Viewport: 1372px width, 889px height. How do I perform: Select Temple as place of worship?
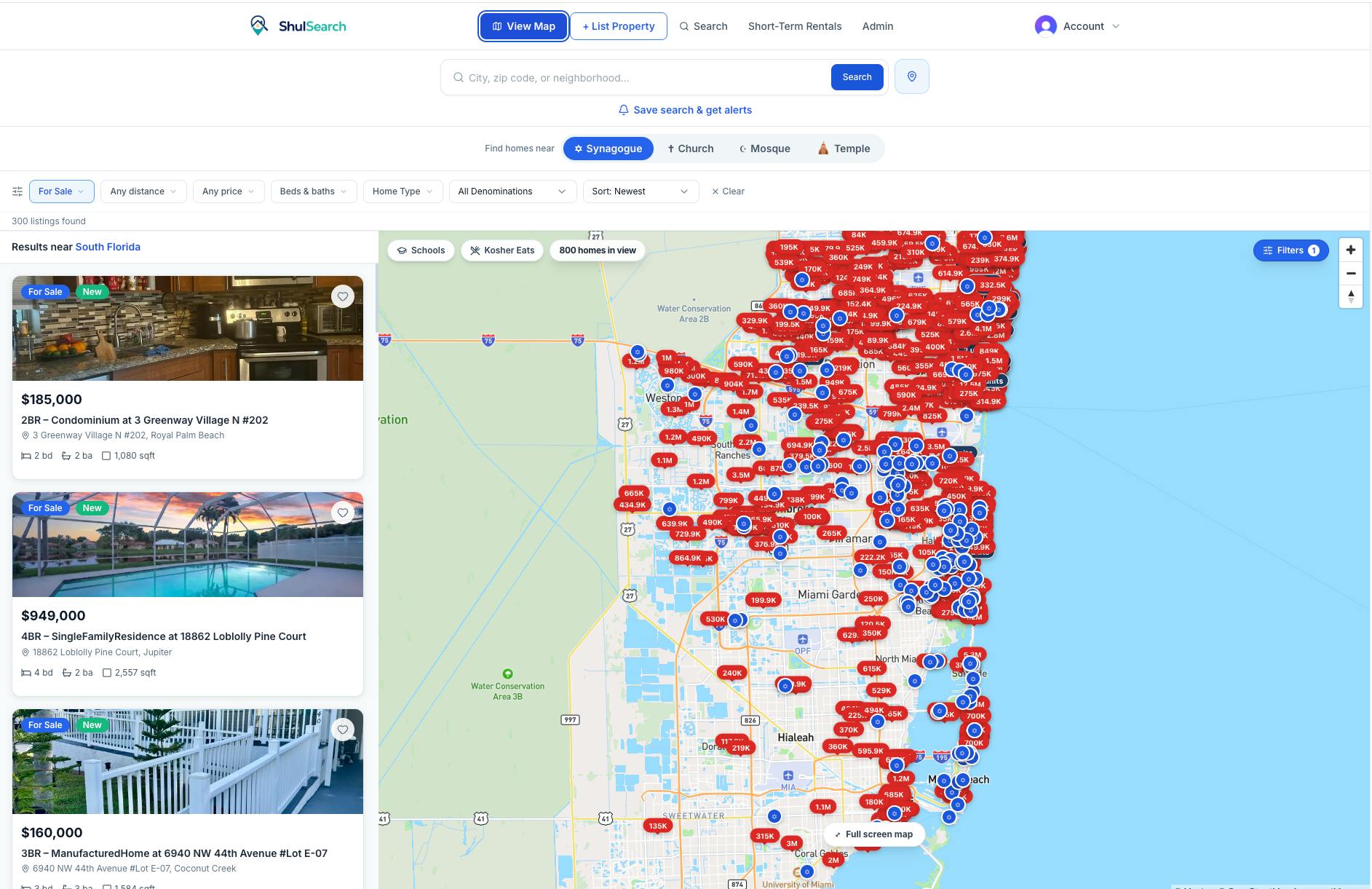844,149
